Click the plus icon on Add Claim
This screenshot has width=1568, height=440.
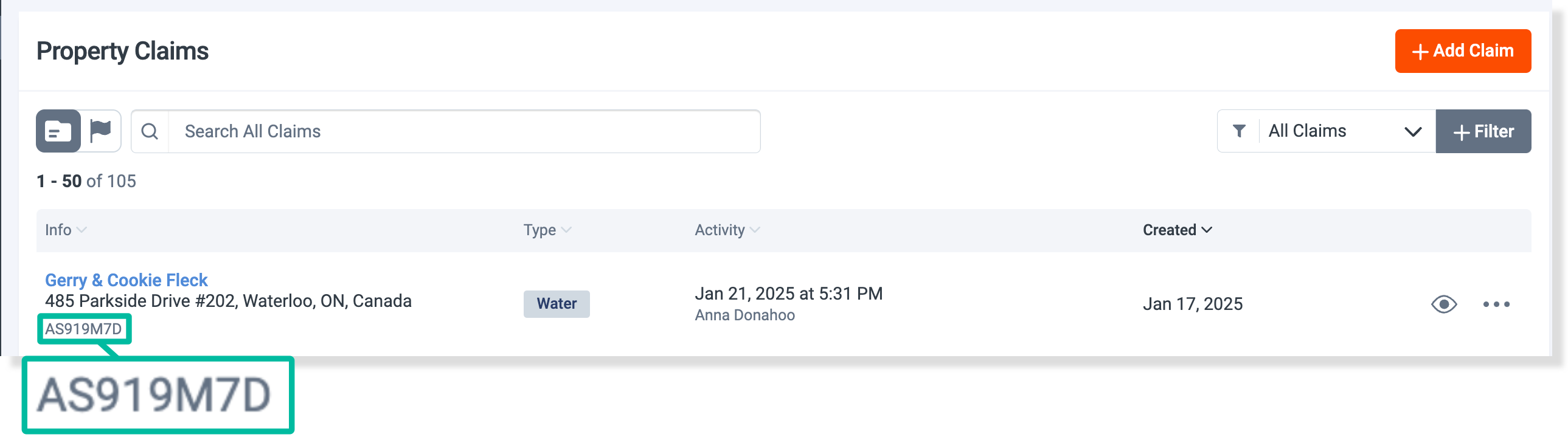[1420, 52]
